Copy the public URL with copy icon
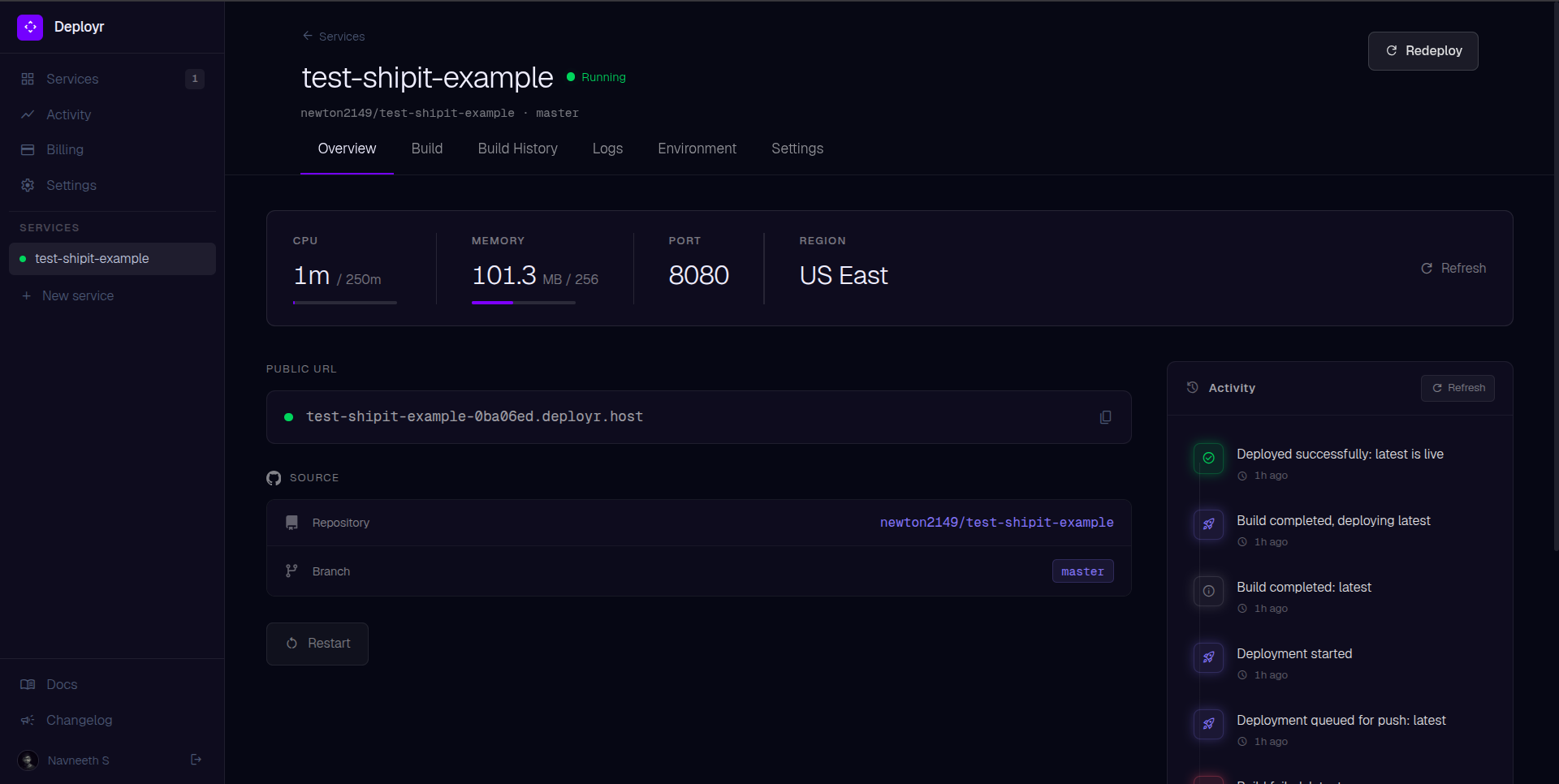 [1105, 417]
